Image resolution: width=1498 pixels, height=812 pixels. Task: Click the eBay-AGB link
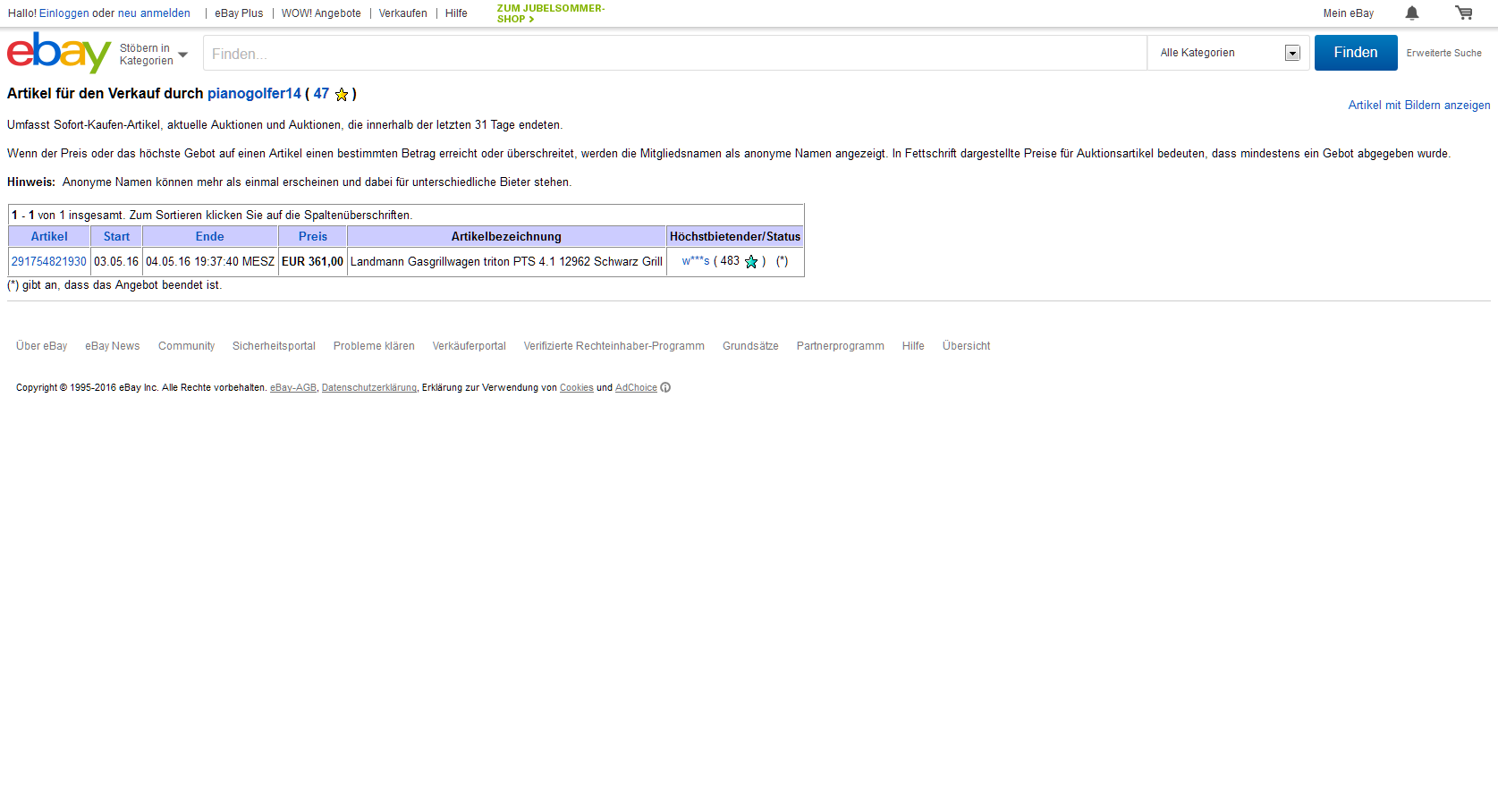click(x=293, y=388)
